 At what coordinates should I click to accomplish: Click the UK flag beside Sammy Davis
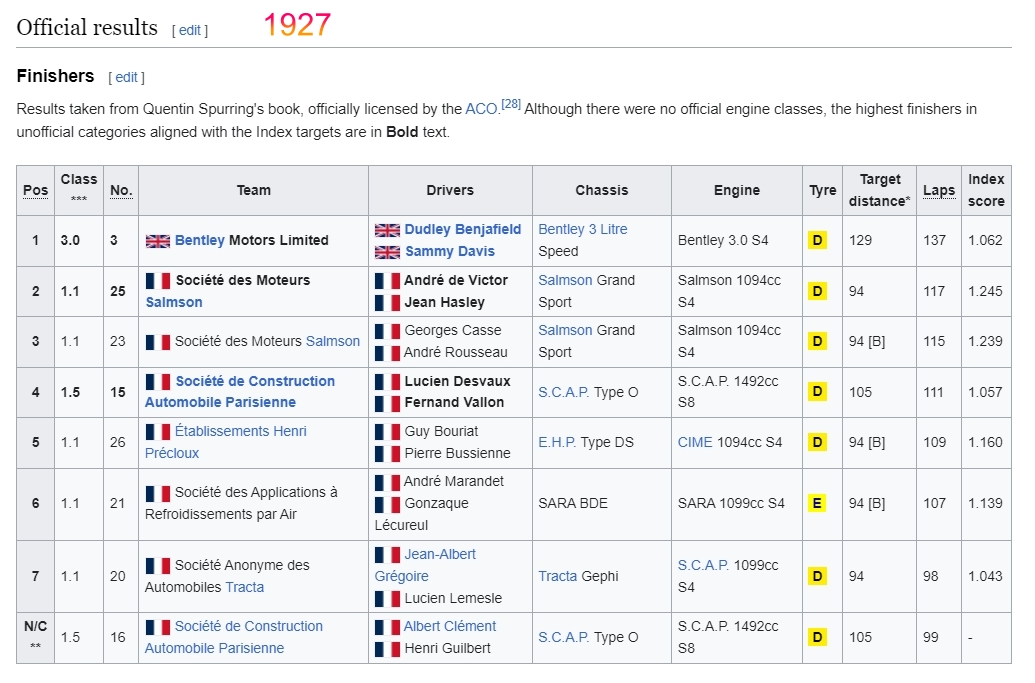(x=387, y=252)
